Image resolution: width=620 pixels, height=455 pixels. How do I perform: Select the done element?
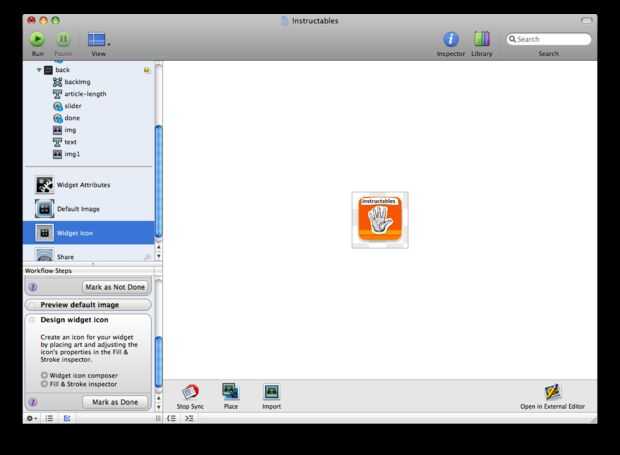point(72,118)
